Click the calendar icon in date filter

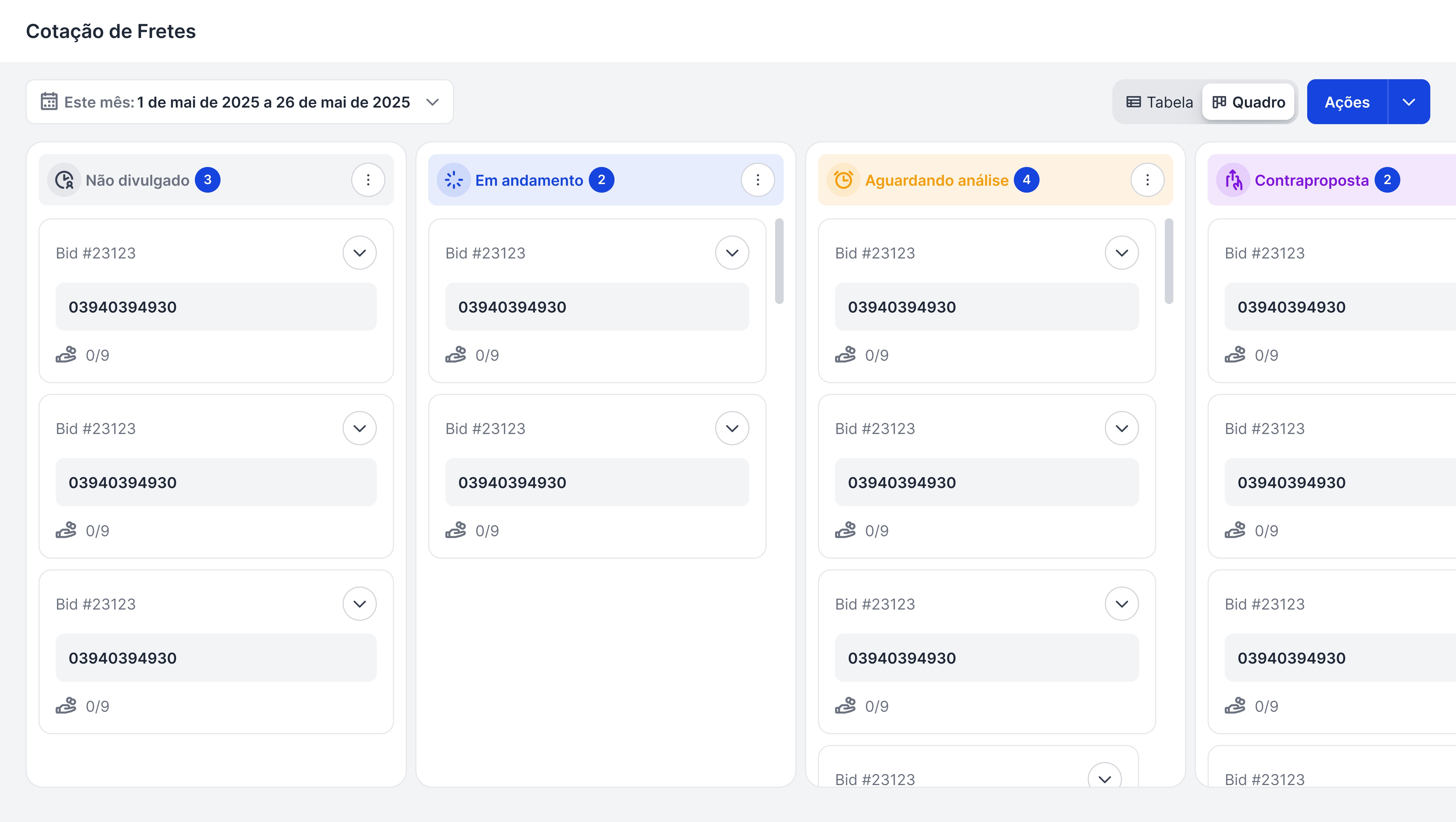click(49, 102)
